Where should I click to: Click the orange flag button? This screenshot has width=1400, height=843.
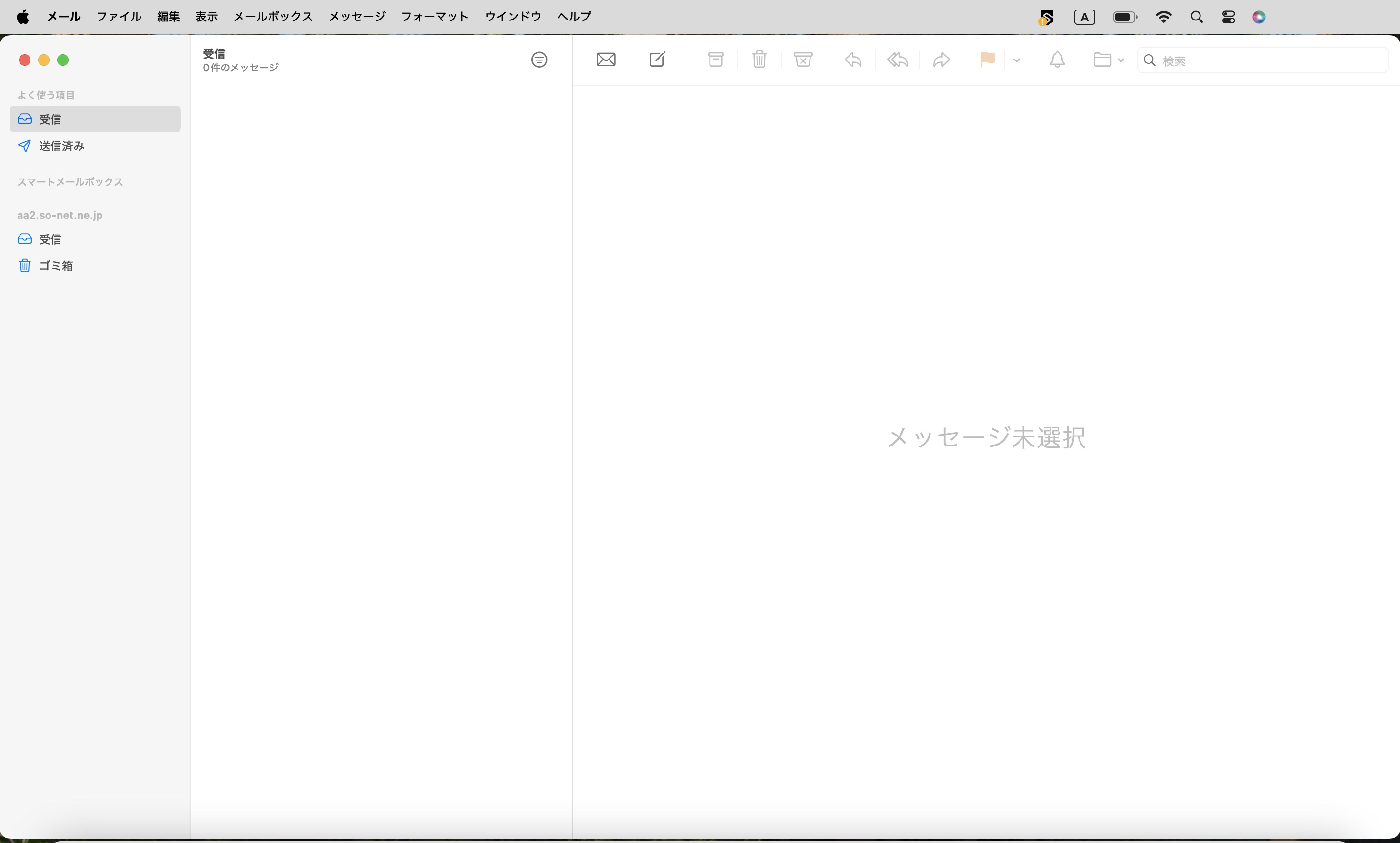pos(988,59)
